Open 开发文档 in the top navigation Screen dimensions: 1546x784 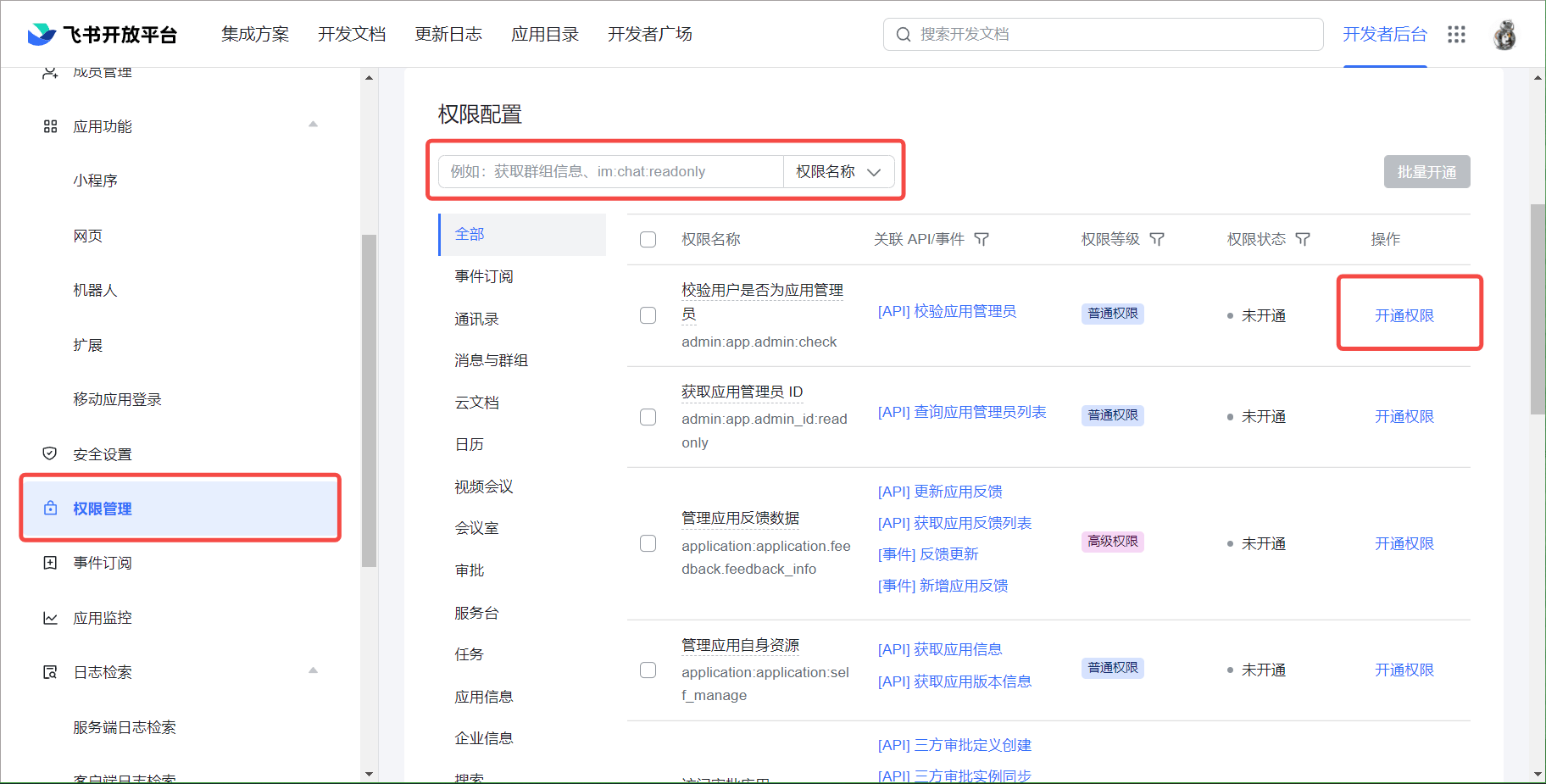point(351,35)
